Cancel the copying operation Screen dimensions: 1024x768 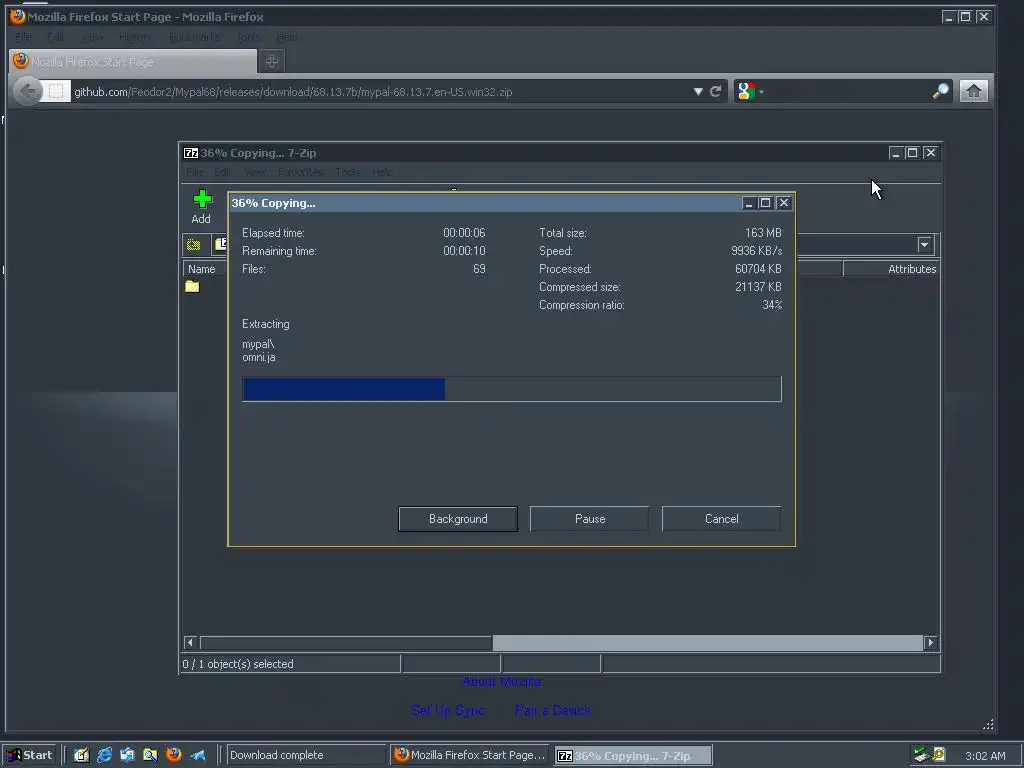[x=722, y=519]
